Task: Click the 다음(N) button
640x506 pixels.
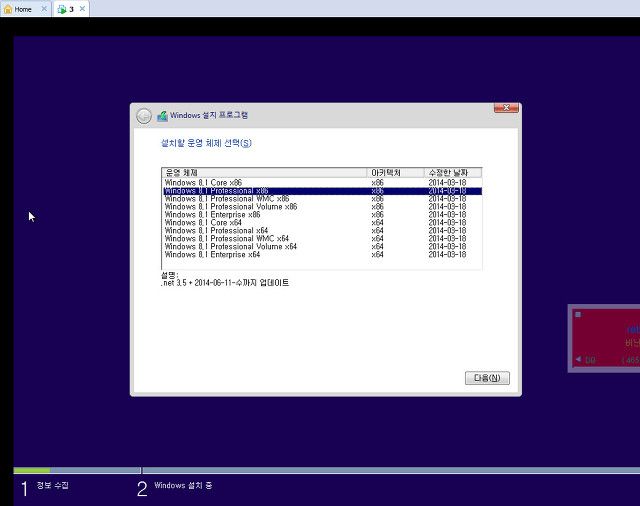Action: (x=487, y=378)
